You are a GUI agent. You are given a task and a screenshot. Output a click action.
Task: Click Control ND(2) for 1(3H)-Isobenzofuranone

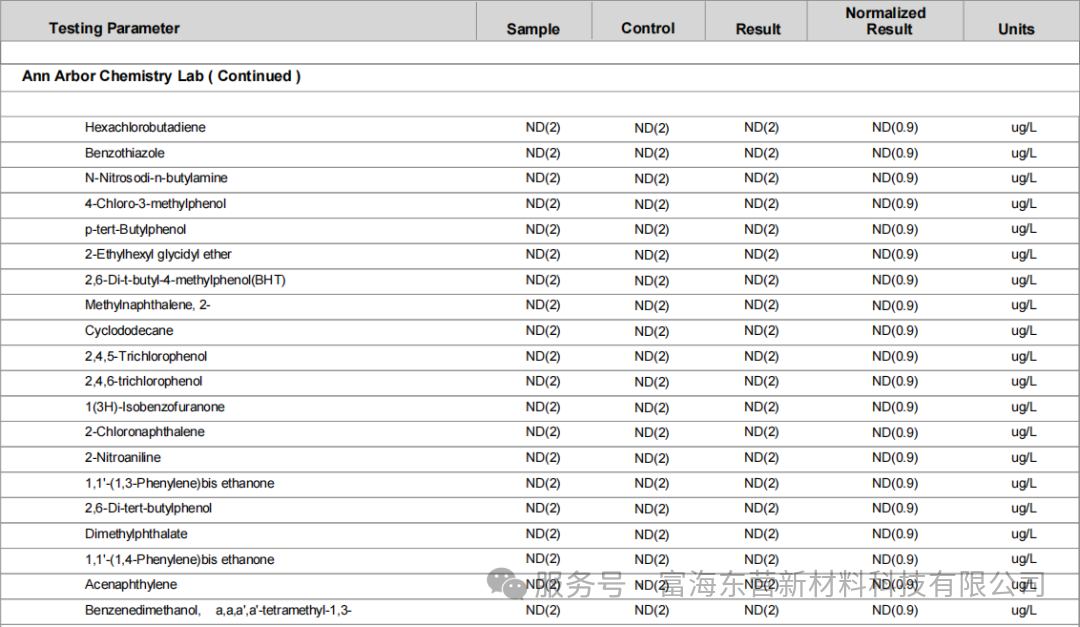pos(652,408)
